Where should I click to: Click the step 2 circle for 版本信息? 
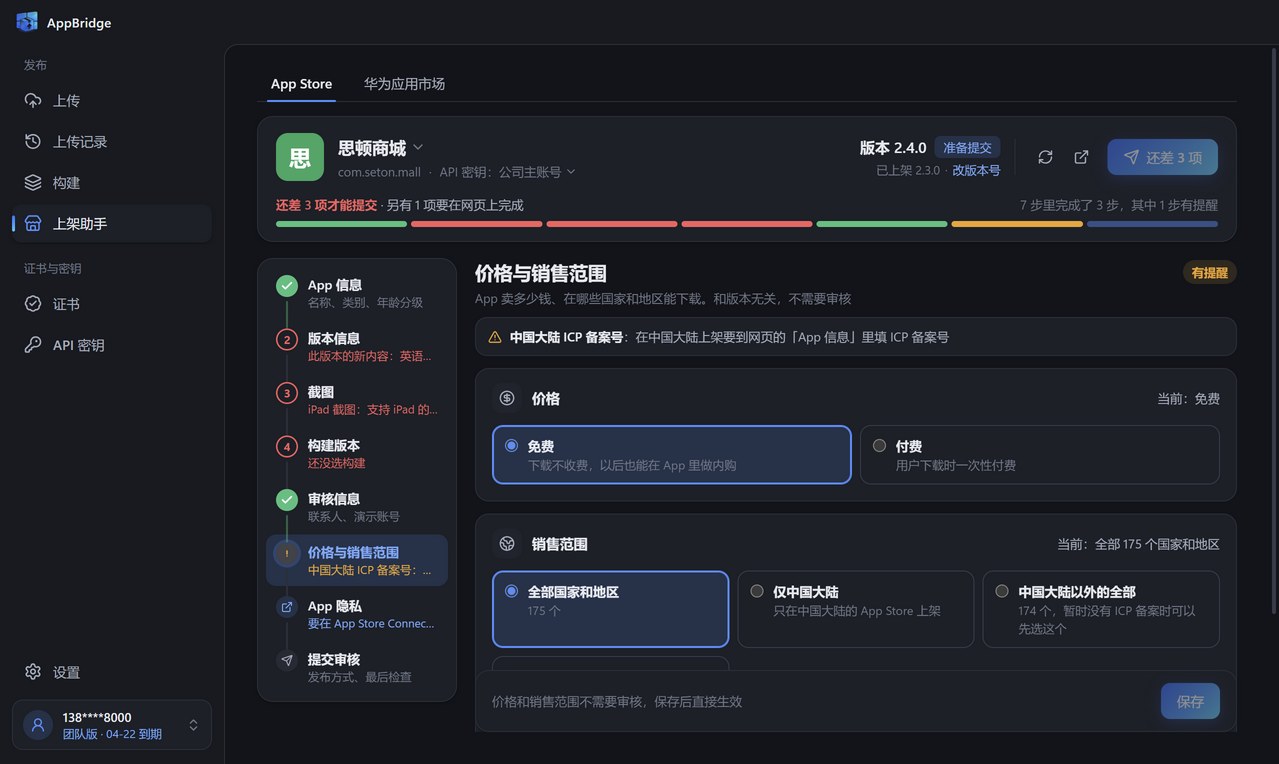[287, 339]
